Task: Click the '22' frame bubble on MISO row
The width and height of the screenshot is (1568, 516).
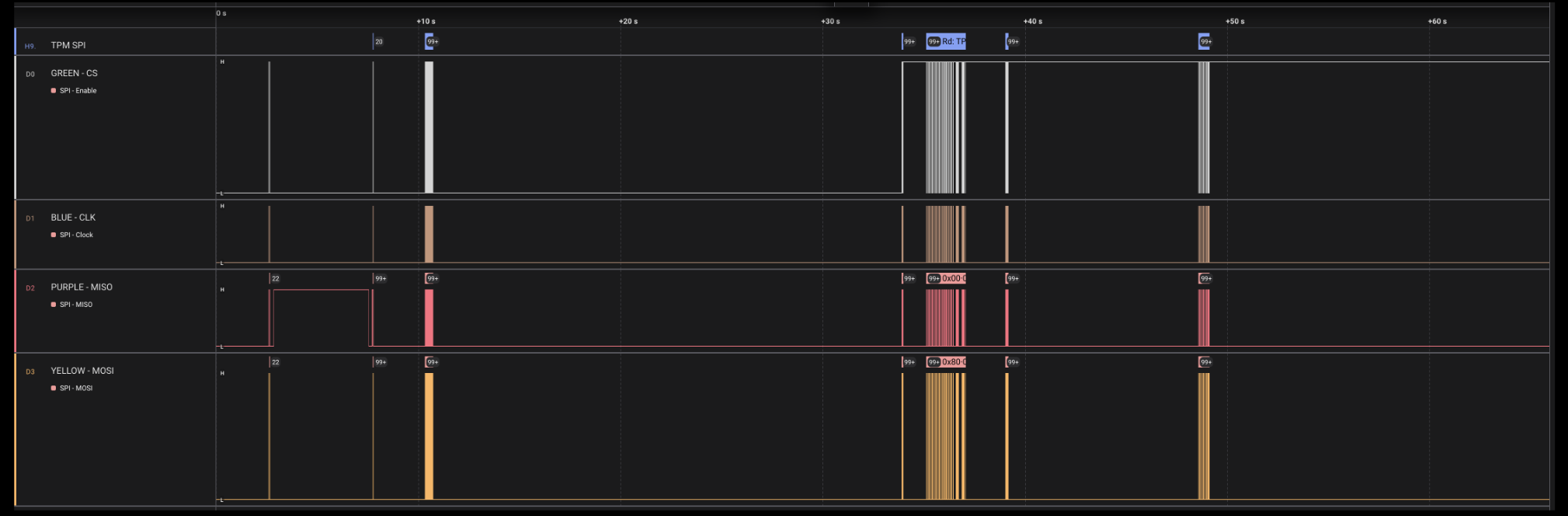Action: click(x=275, y=278)
